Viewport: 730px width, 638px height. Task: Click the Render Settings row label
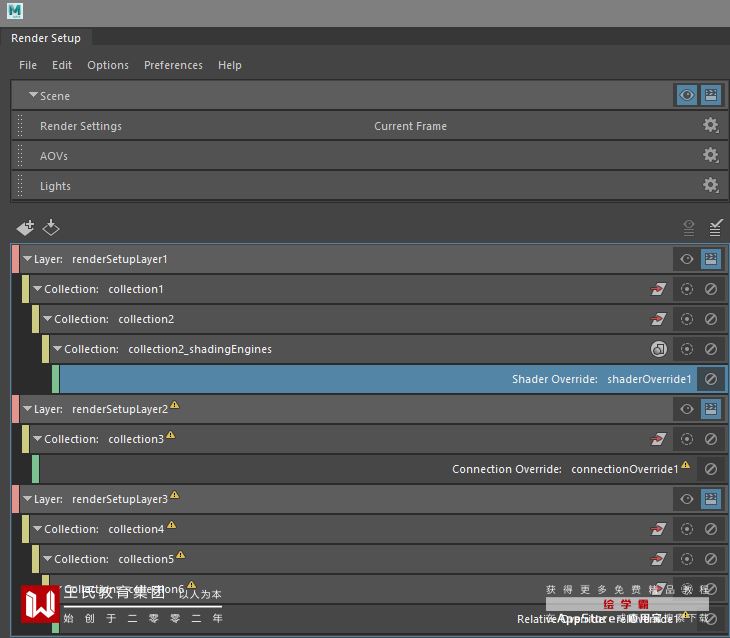[x=81, y=126]
